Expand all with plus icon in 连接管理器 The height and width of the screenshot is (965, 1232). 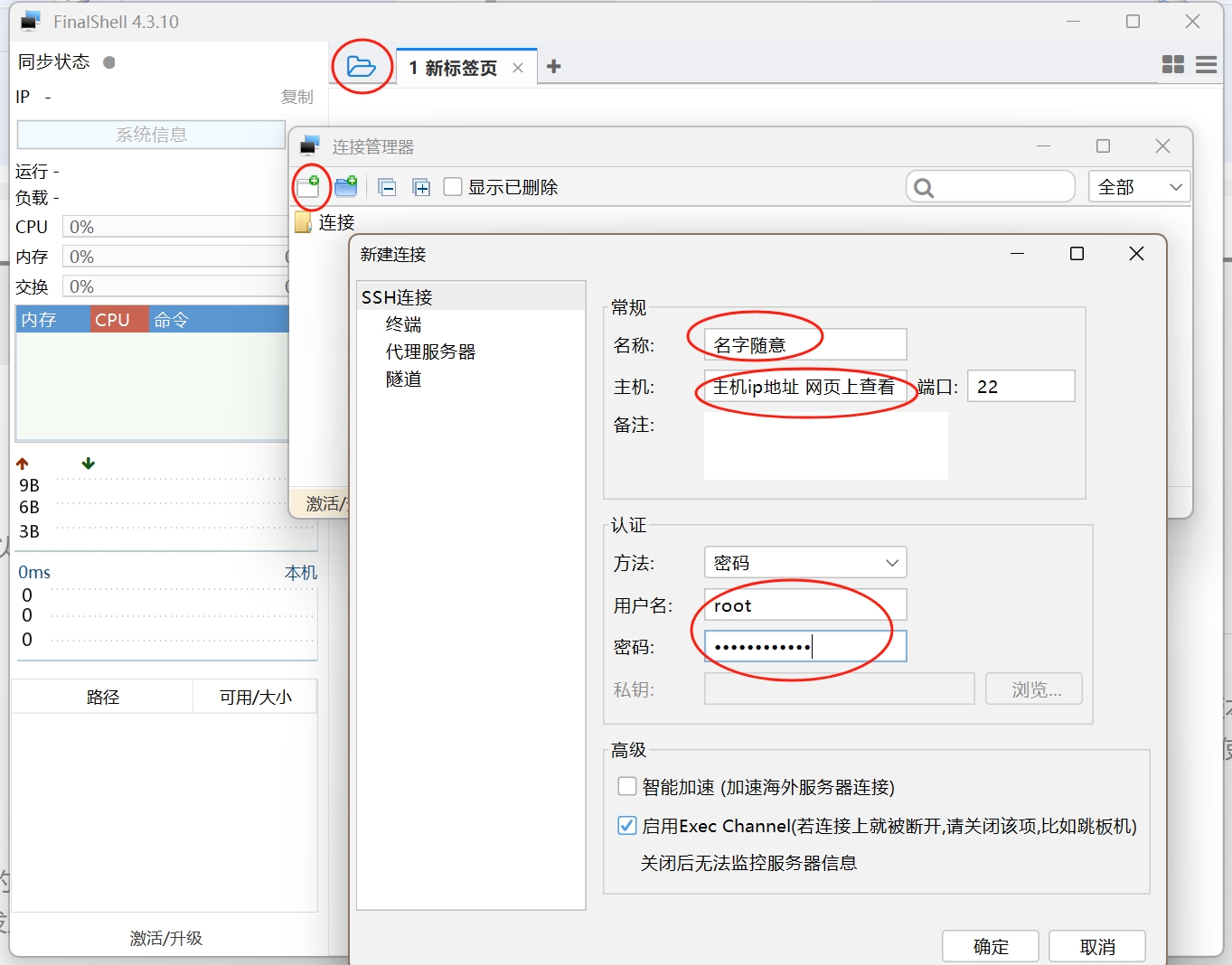tap(421, 187)
